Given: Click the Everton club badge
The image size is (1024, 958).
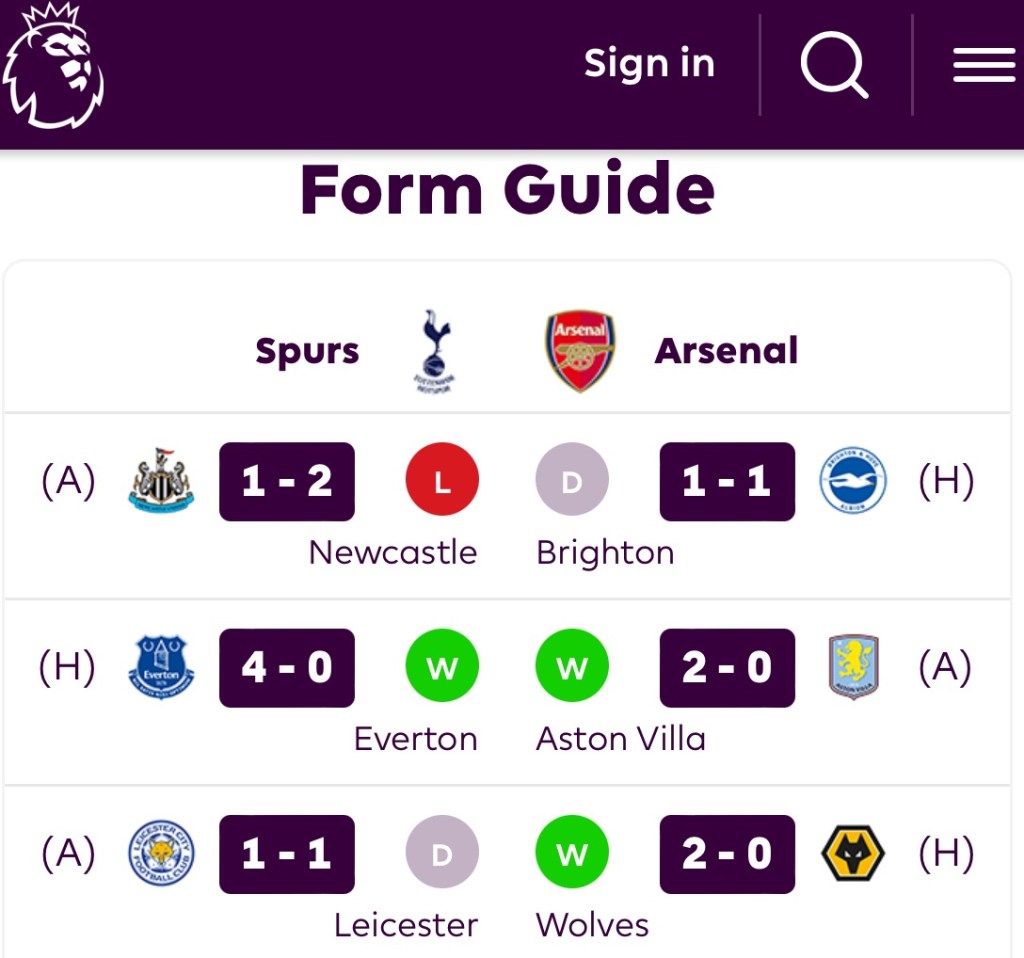Looking at the screenshot, I should [x=161, y=667].
